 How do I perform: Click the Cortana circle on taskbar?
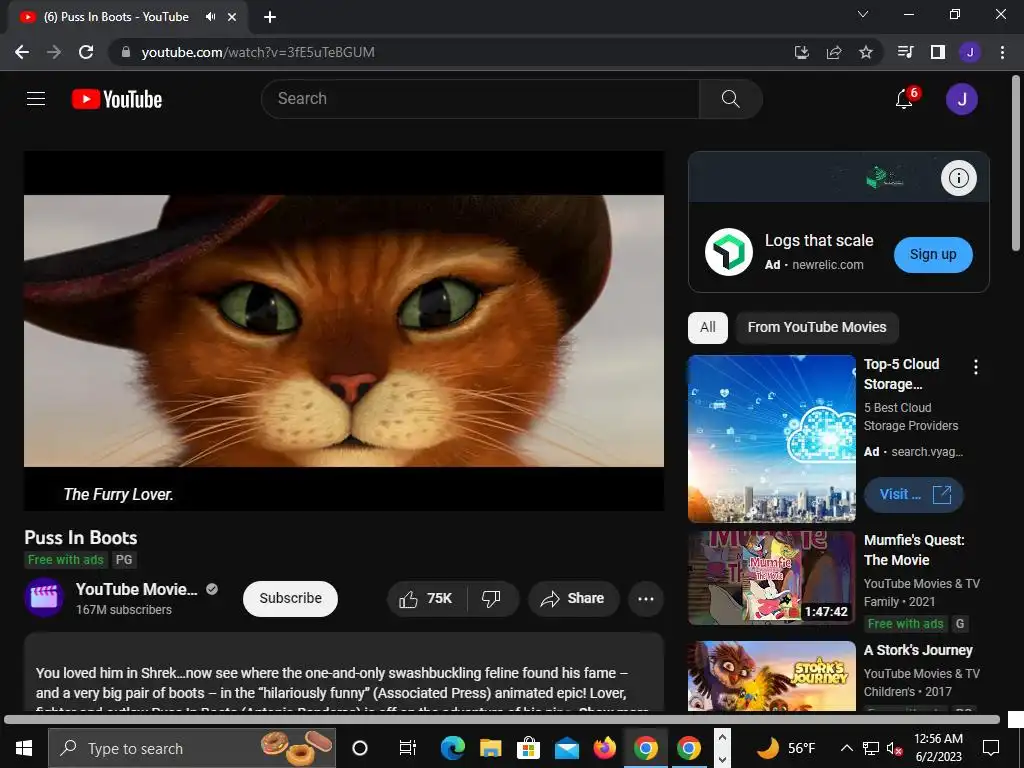[x=360, y=748]
